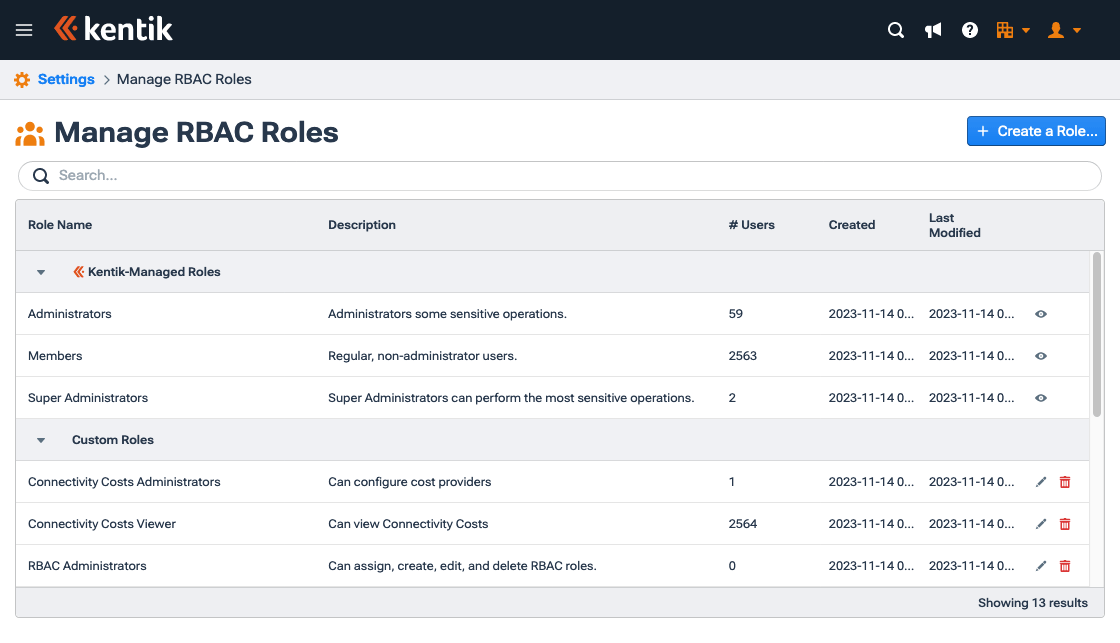View details of the Administrators role
The height and width of the screenshot is (643, 1120).
pos(1041,314)
